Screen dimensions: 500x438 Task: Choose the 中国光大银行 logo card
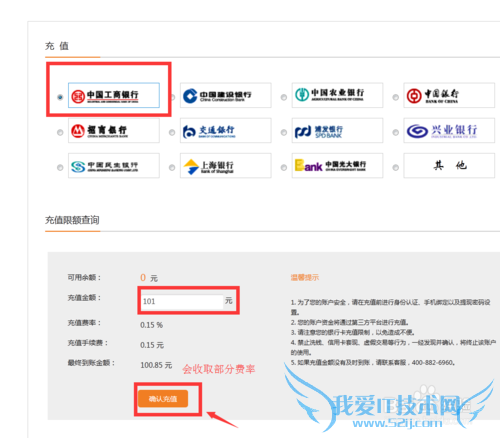[337, 165]
